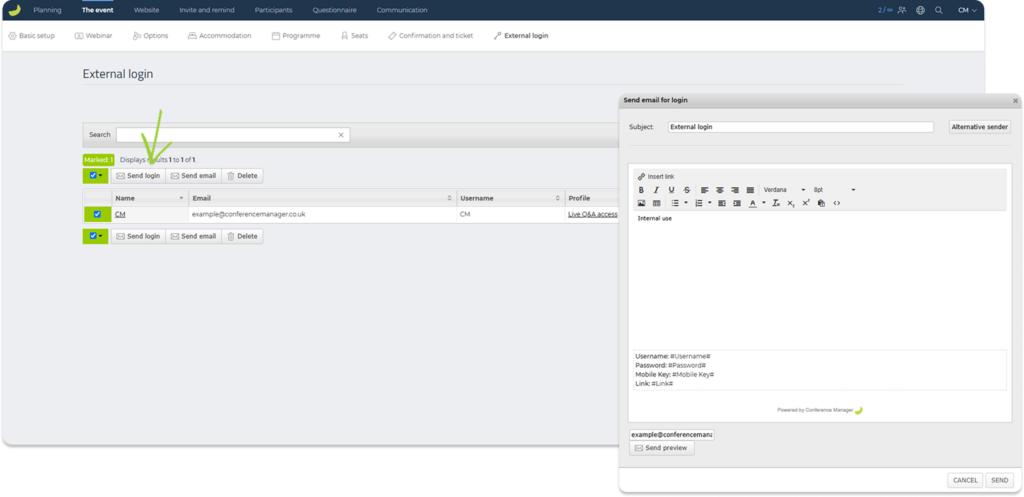Click the Alternative sender button
The height and width of the screenshot is (497, 1024).
click(x=980, y=127)
